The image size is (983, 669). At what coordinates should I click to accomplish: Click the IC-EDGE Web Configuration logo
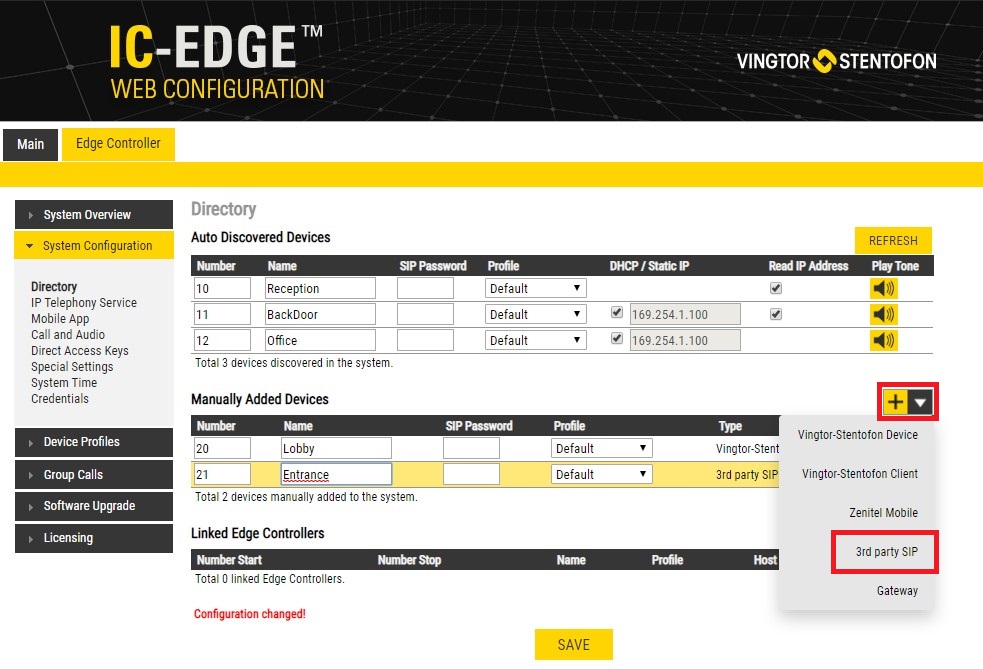click(x=217, y=63)
